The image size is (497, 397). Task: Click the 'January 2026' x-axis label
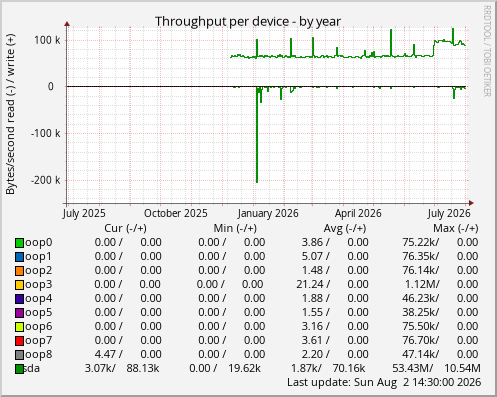tap(268, 213)
